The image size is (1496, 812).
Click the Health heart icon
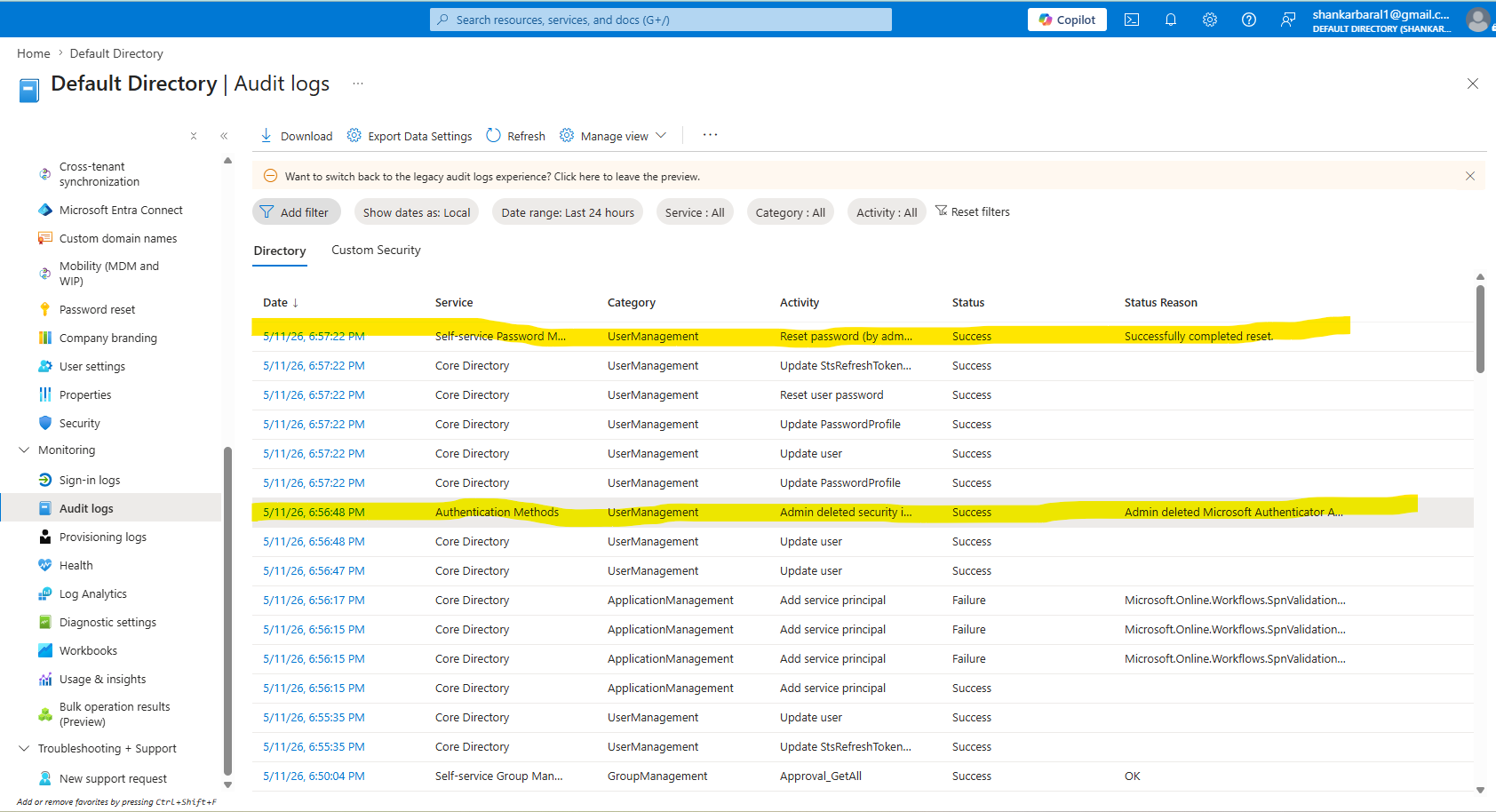45,565
